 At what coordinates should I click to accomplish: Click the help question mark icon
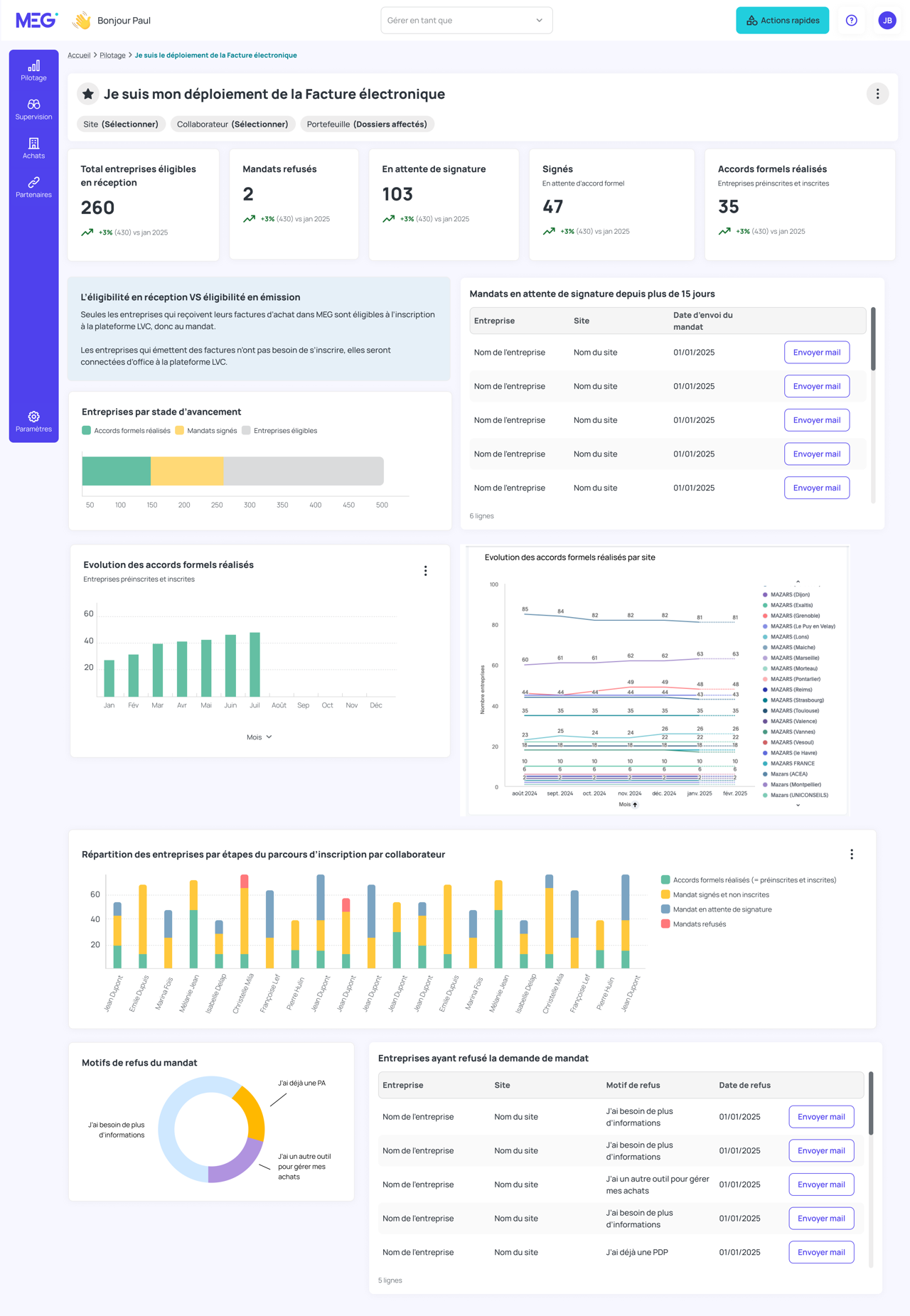tap(851, 21)
